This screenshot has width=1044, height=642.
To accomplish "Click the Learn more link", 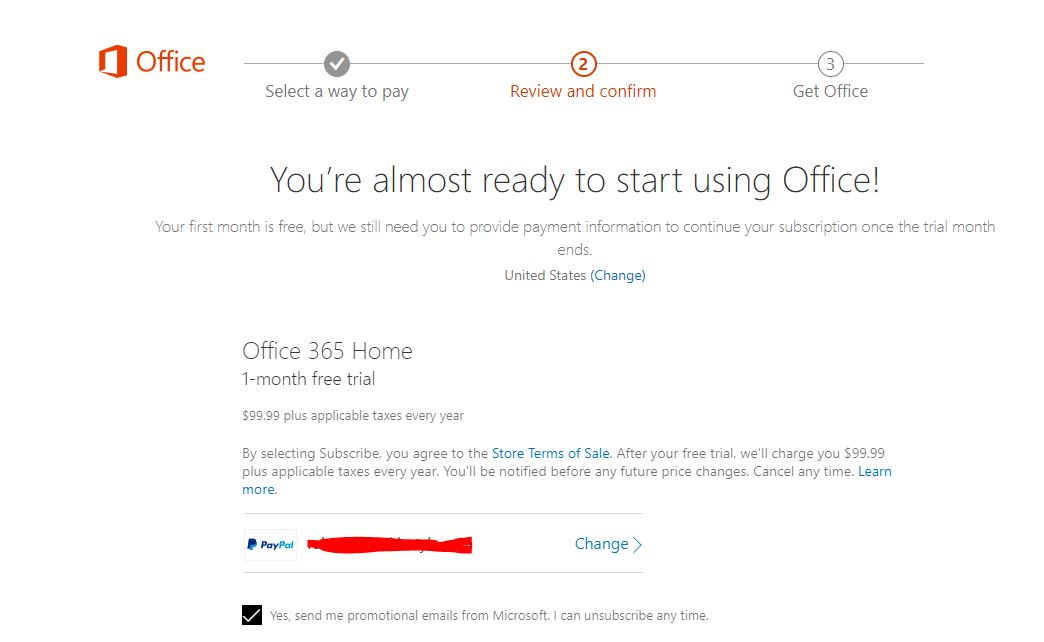I will [x=874, y=471].
